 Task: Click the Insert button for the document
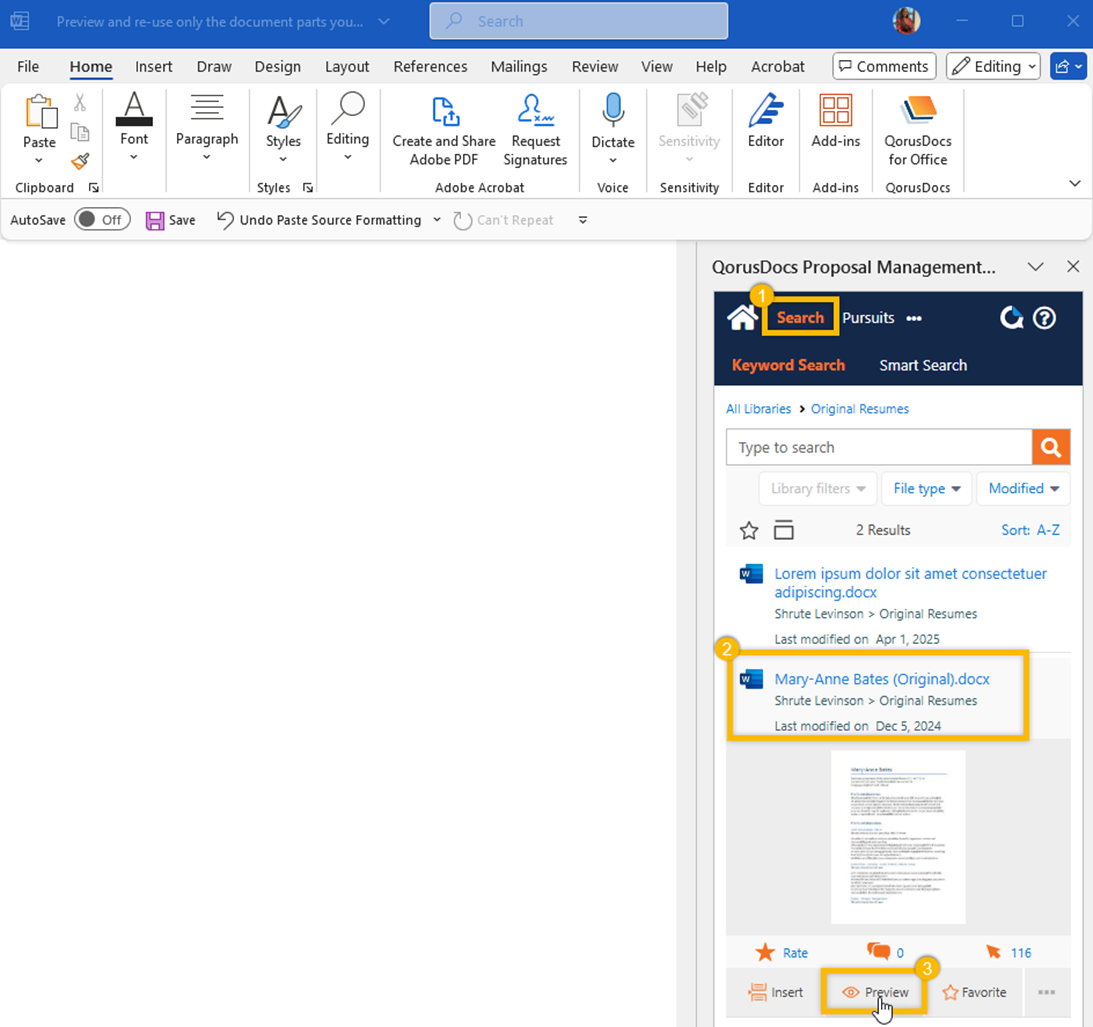tap(775, 991)
